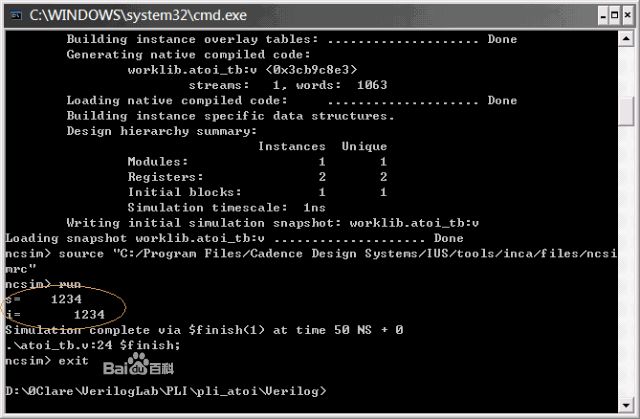Click the "ncsim> run" command line
This screenshot has width=640, height=419.
[x=43, y=284]
